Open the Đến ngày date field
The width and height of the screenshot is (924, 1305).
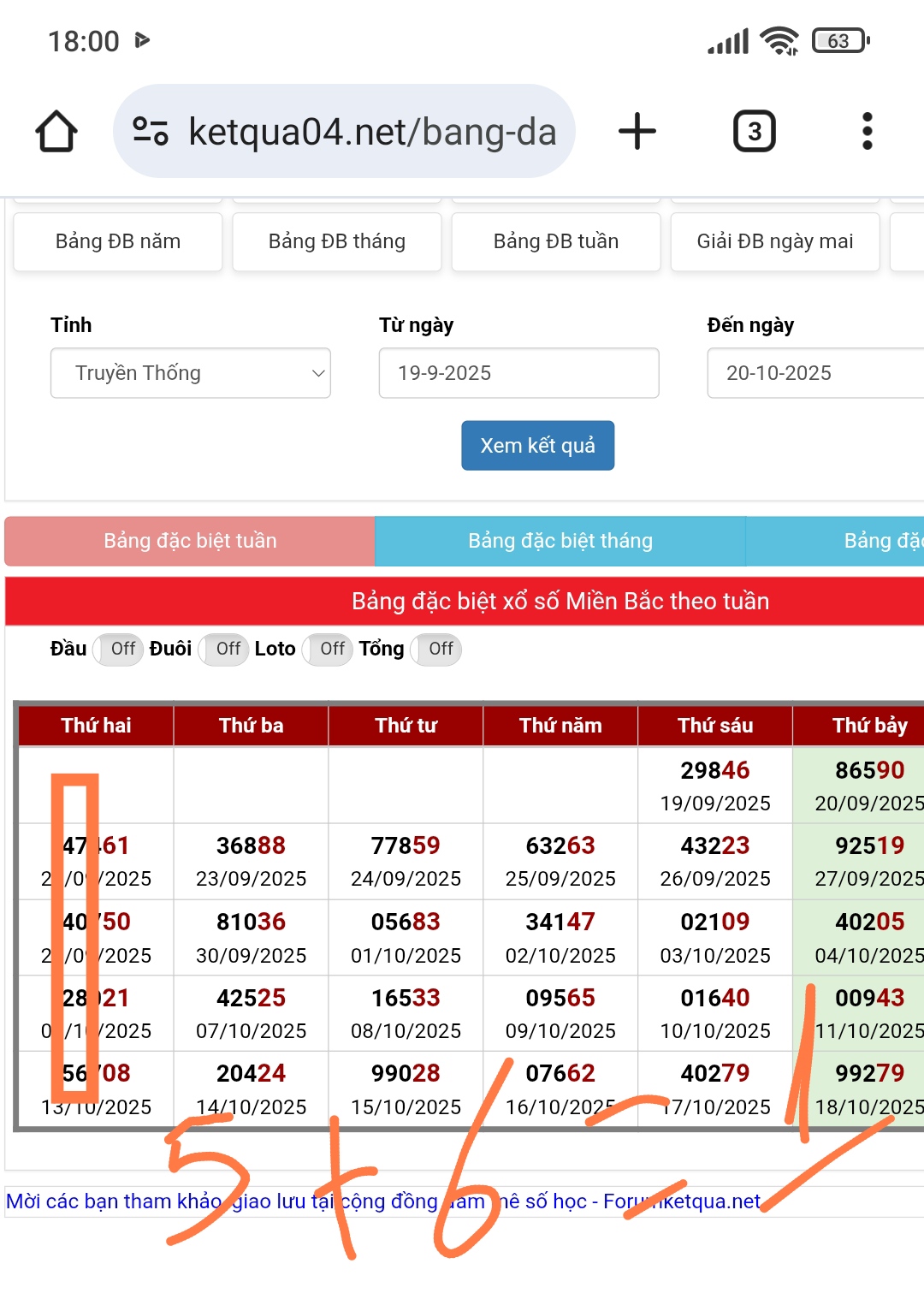pos(813,373)
